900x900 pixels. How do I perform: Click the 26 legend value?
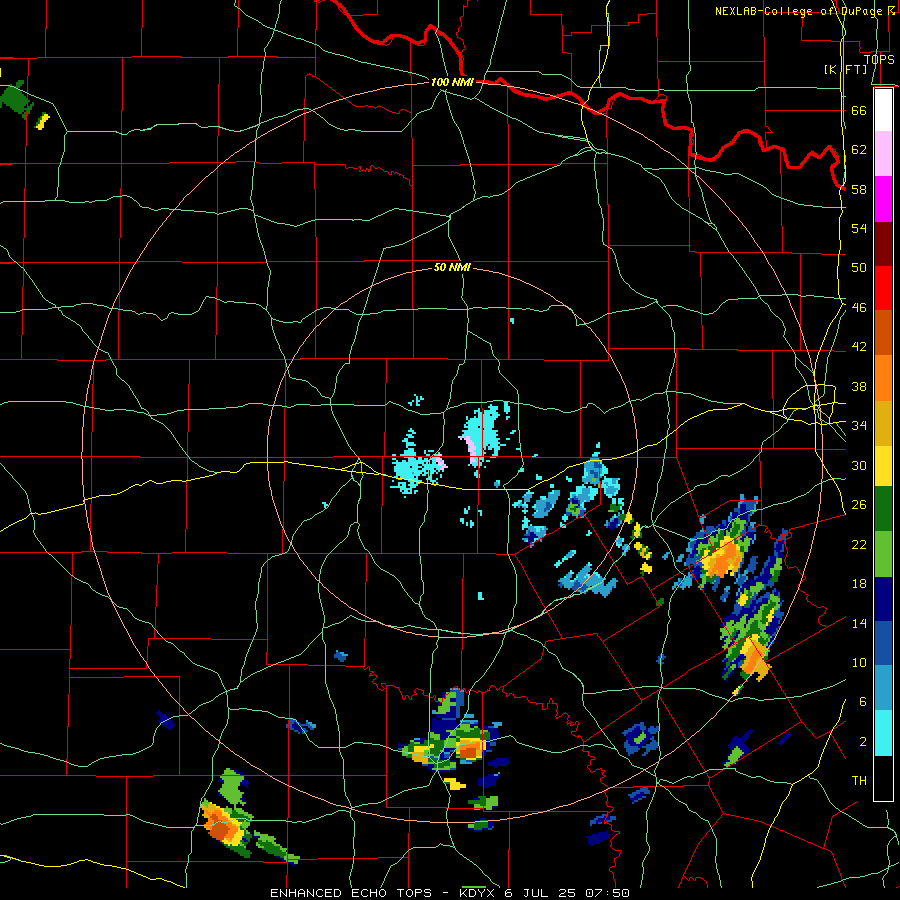(x=859, y=505)
